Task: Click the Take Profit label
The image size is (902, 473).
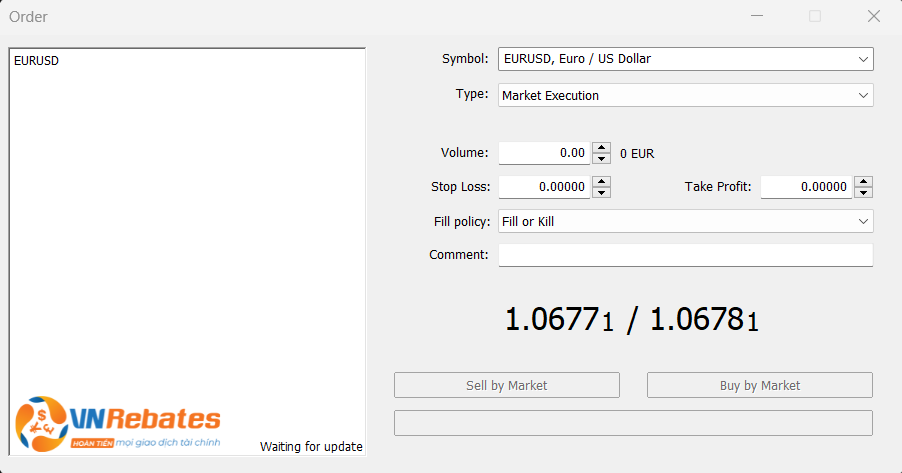Action: click(718, 187)
